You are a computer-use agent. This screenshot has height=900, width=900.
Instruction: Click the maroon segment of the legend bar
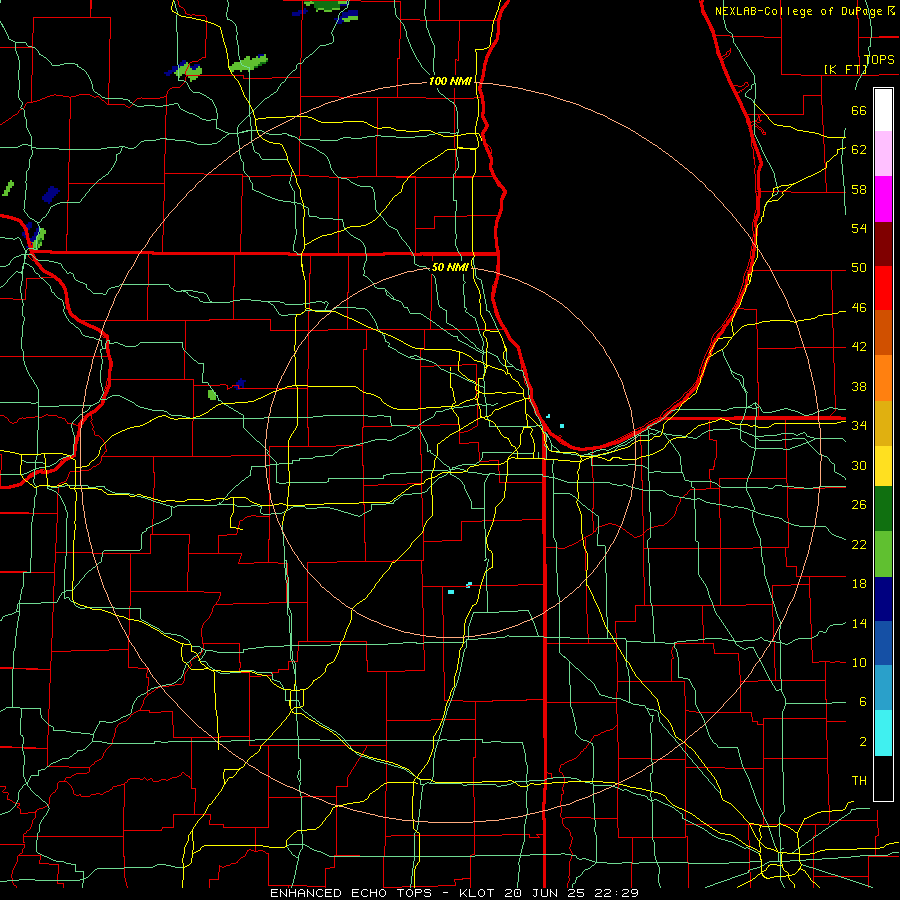click(x=883, y=243)
